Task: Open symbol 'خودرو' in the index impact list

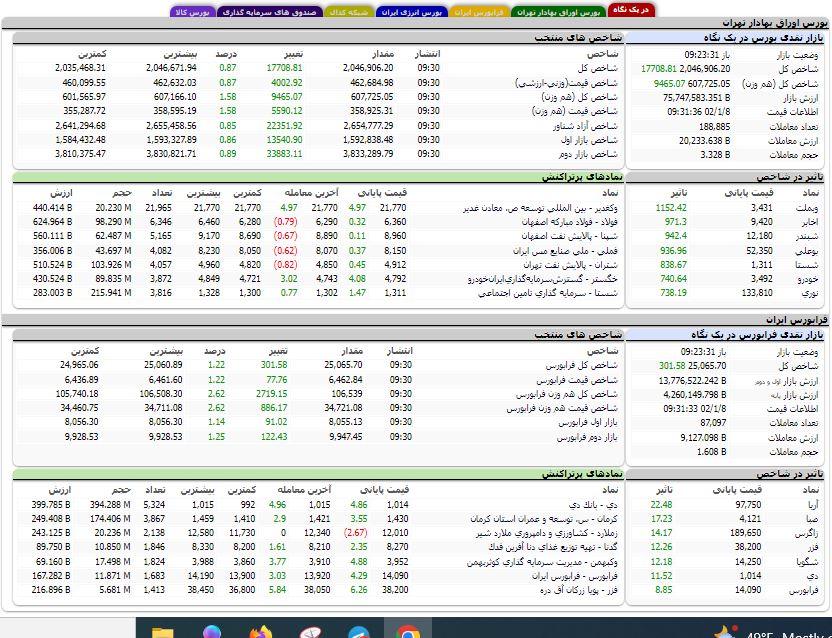Action: [x=808, y=279]
